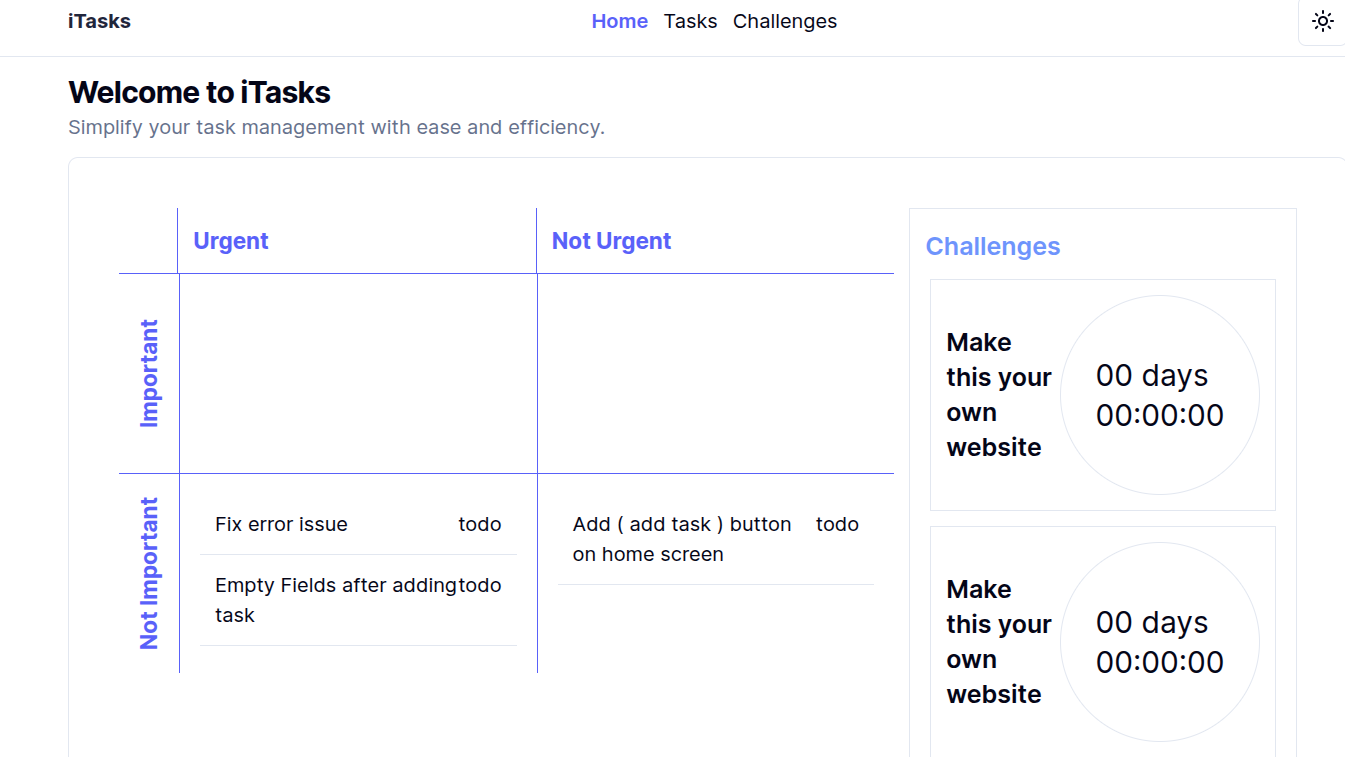Open the first "Make this your own website" challenge

998,395
